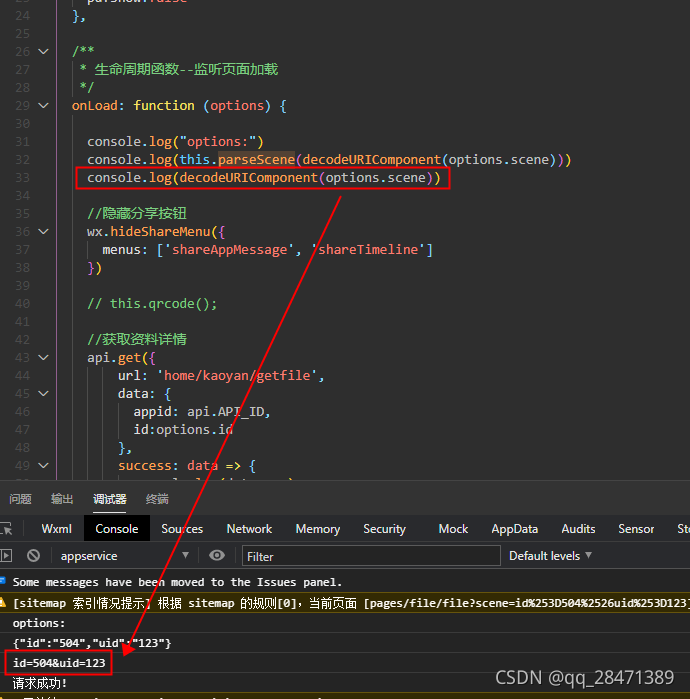Fold the success callback at line 49

43,465
